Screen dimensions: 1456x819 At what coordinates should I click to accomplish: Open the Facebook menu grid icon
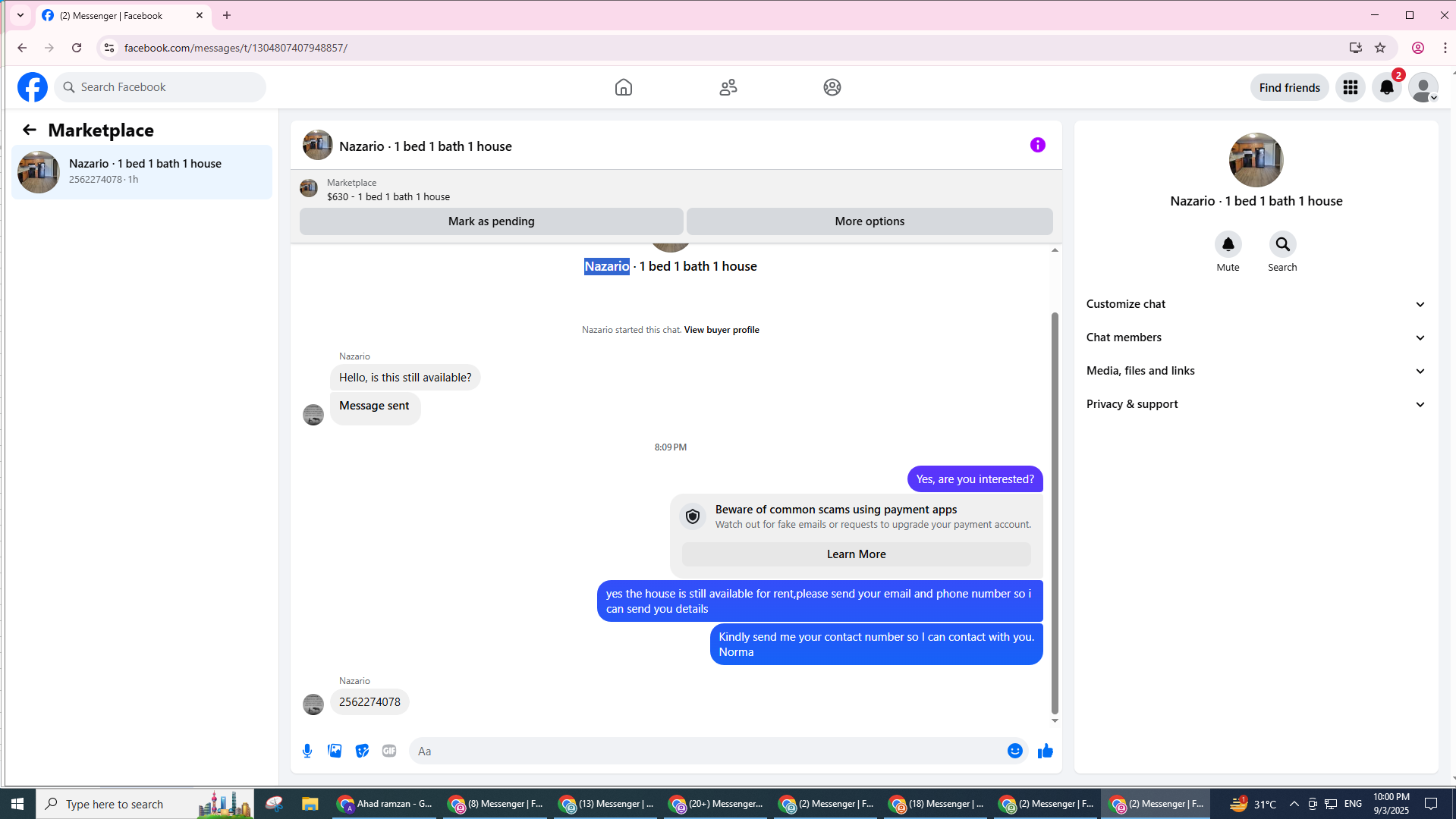[1351, 87]
